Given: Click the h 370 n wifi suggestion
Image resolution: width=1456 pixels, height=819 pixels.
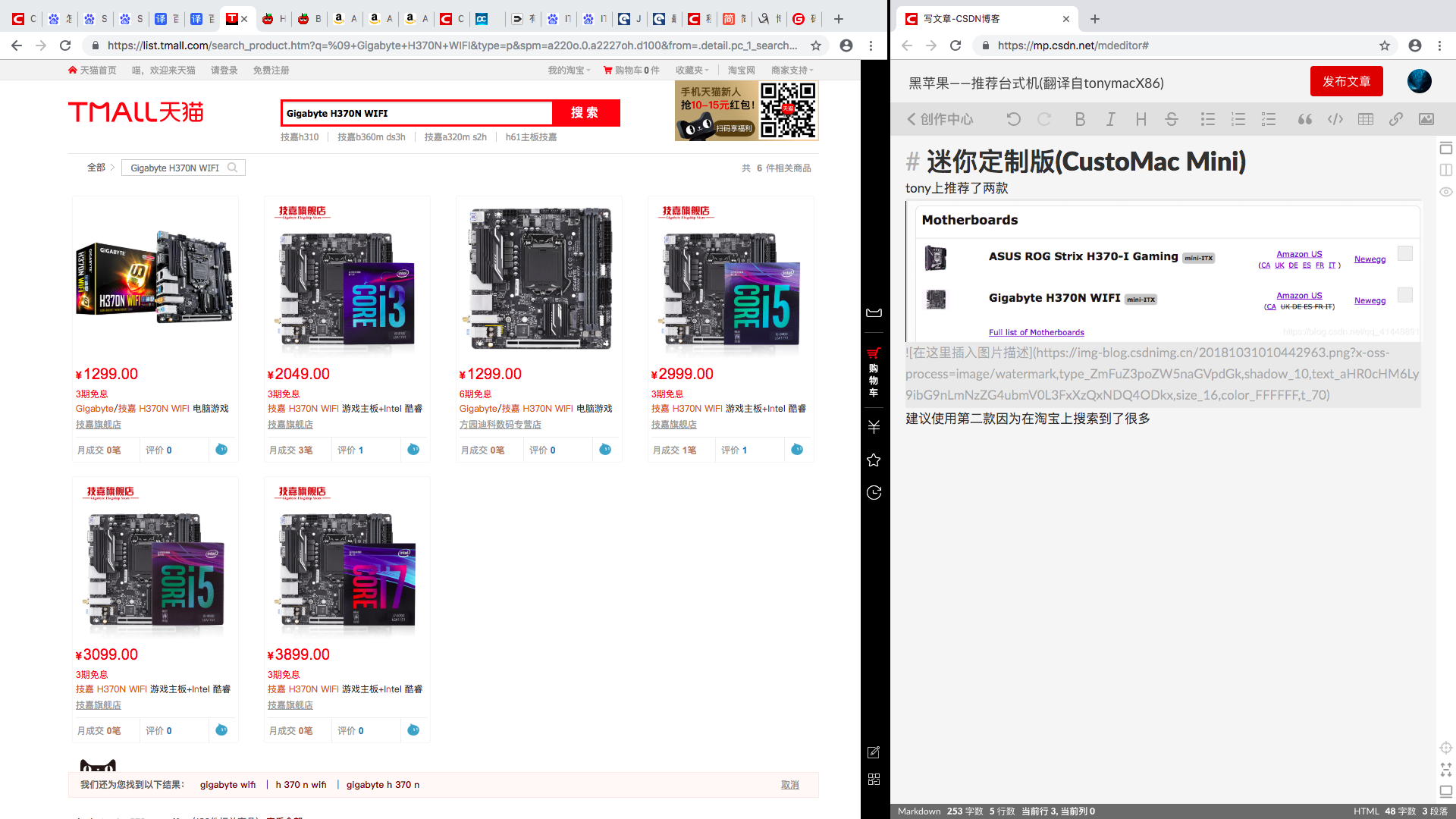Looking at the screenshot, I should 301,785.
